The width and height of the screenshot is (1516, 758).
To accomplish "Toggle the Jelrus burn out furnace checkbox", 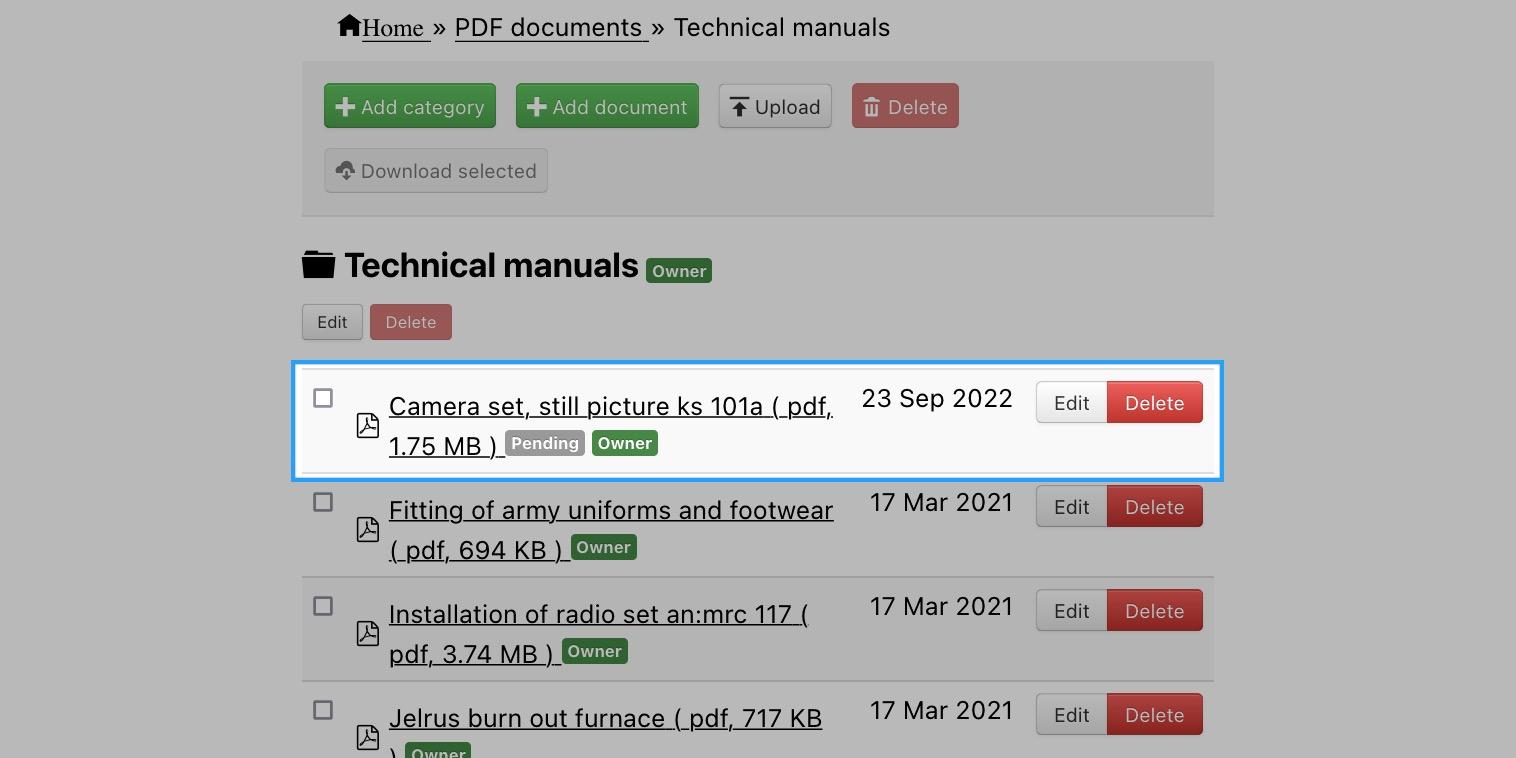I will click(x=323, y=710).
